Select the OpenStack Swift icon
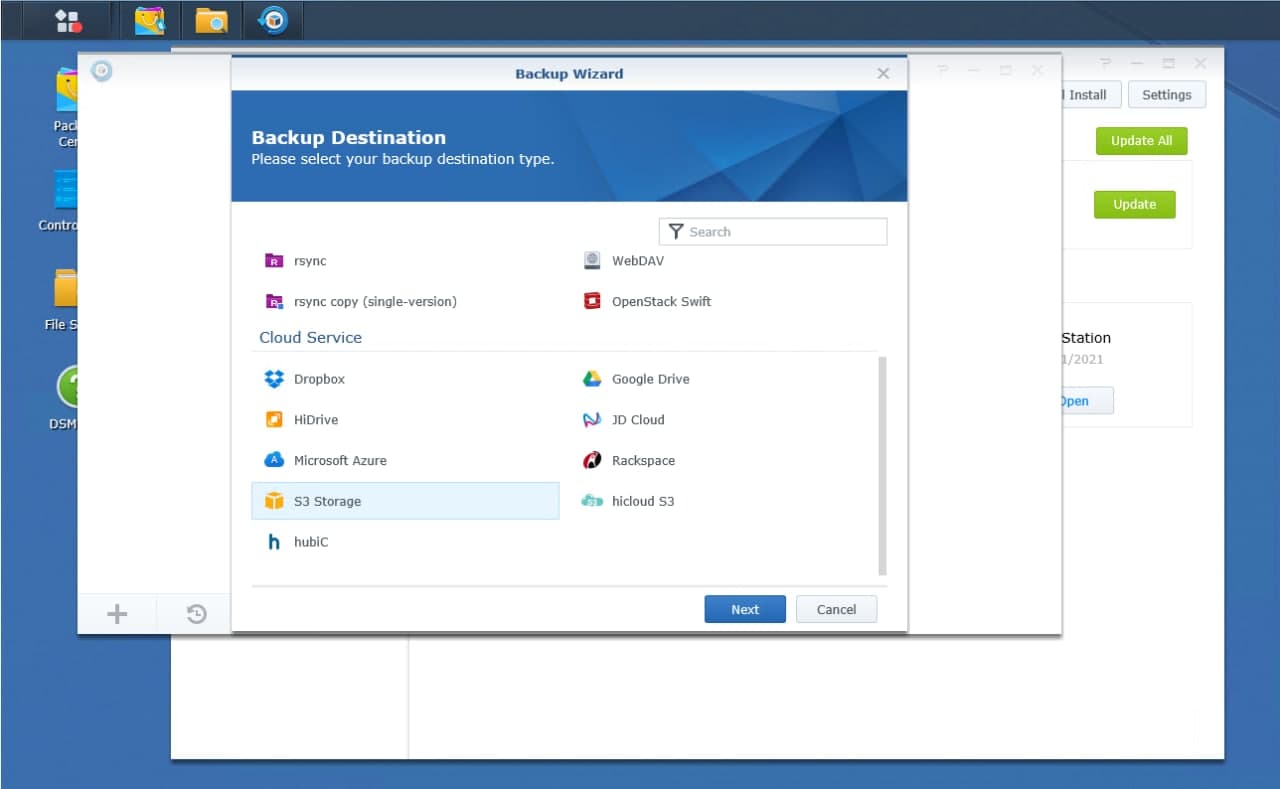Viewport: 1280px width, 789px height. tap(592, 302)
